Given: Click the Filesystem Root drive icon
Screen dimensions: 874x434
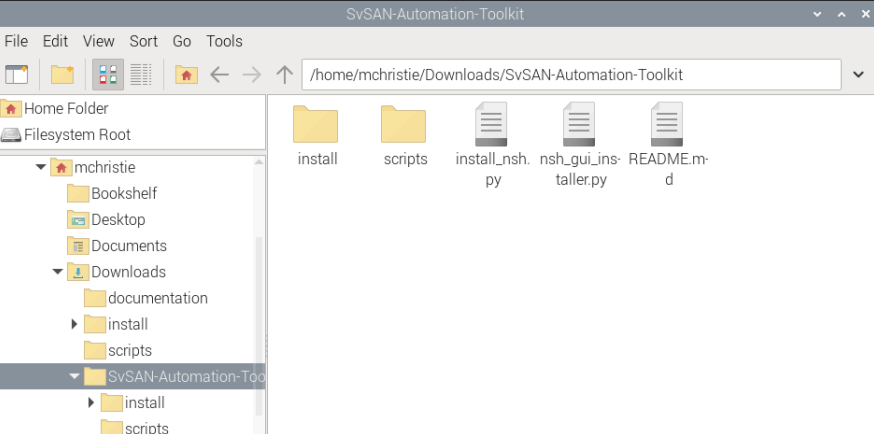Looking at the screenshot, I should coord(11,135).
